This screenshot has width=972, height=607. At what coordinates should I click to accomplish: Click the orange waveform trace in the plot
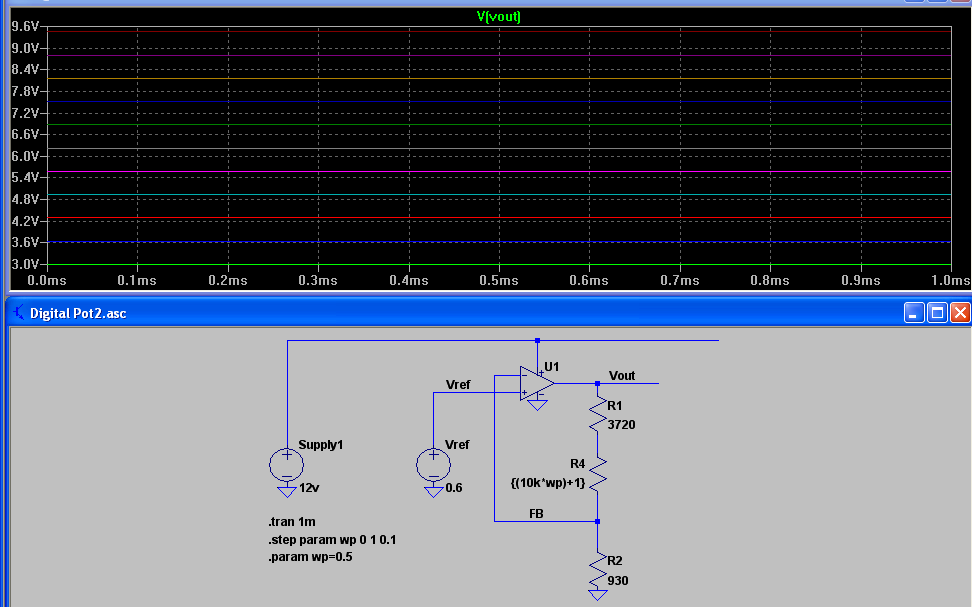498,79
